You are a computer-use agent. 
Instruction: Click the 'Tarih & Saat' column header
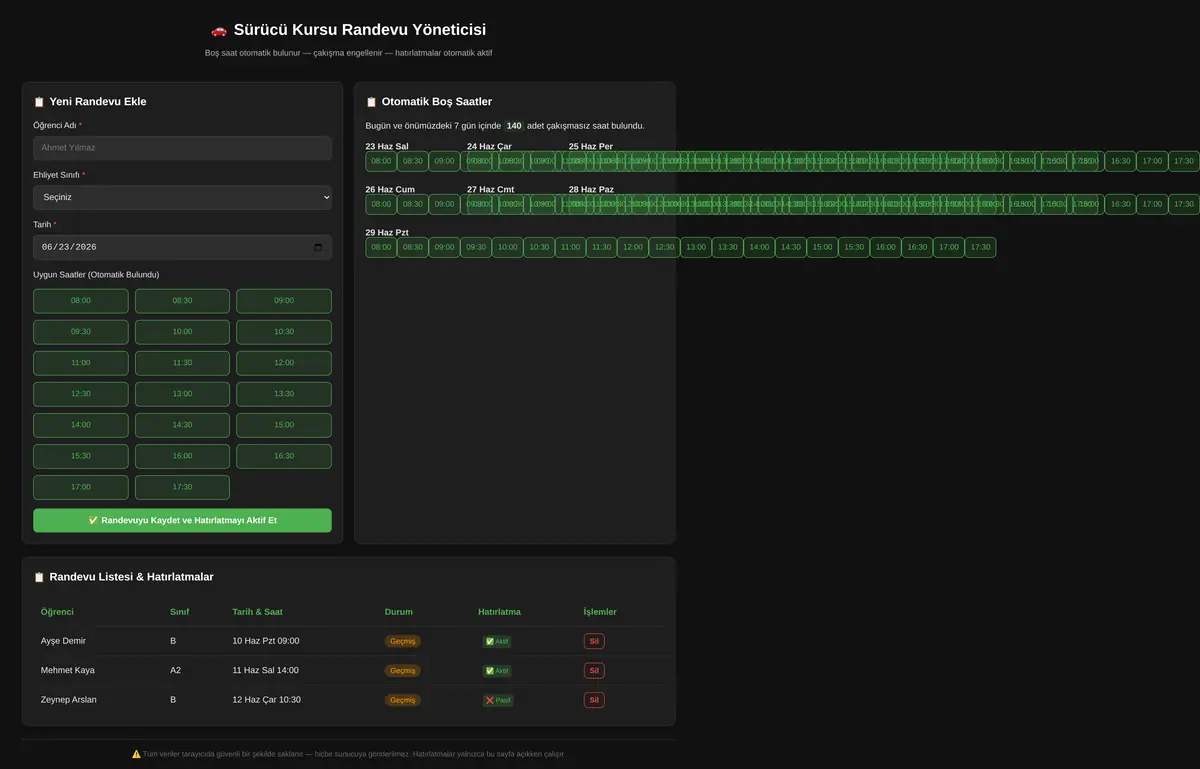click(x=257, y=612)
